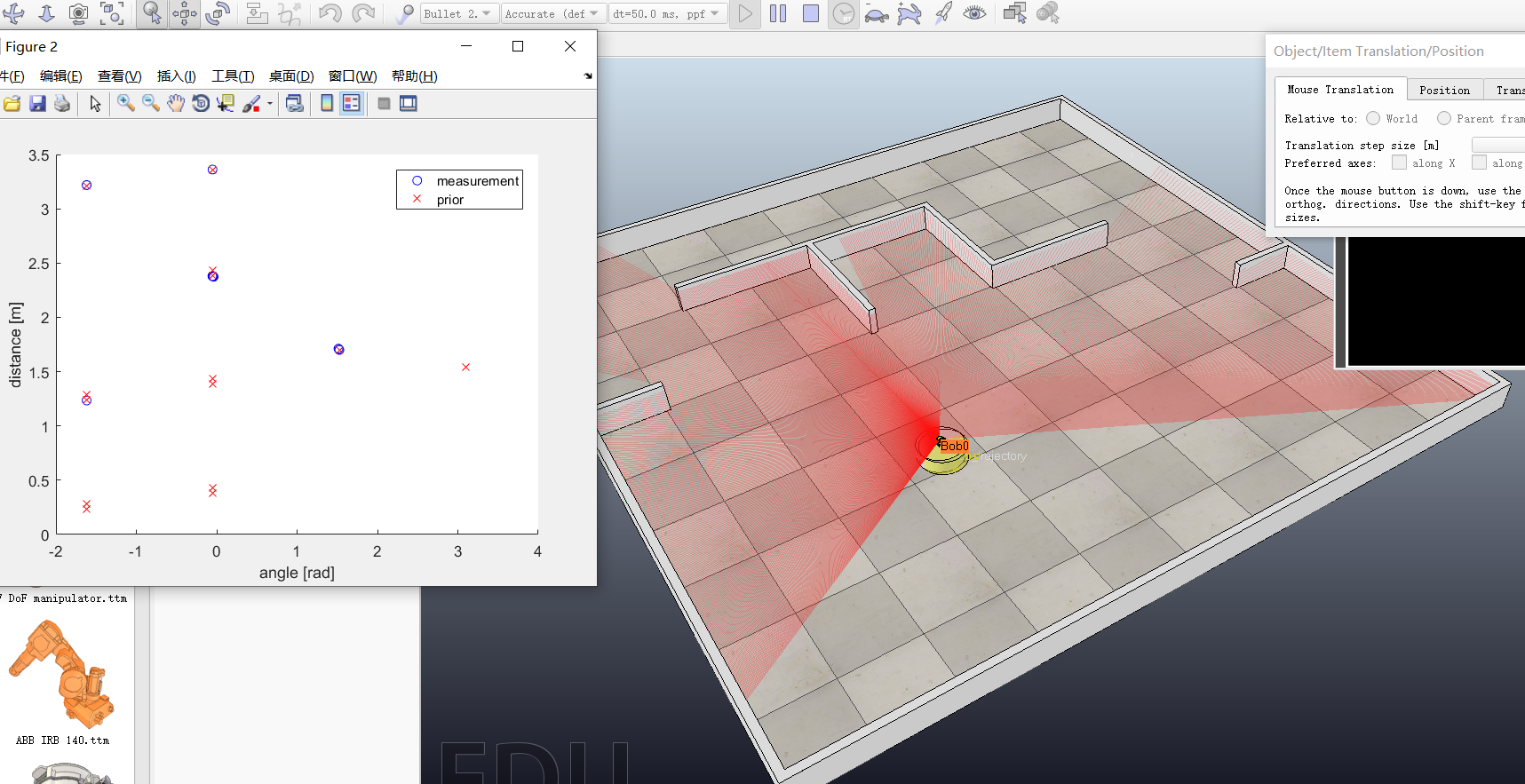Viewport: 1525px width, 784px height.
Task: Select the data cursor tool in Figure 2
Action: coord(226,104)
